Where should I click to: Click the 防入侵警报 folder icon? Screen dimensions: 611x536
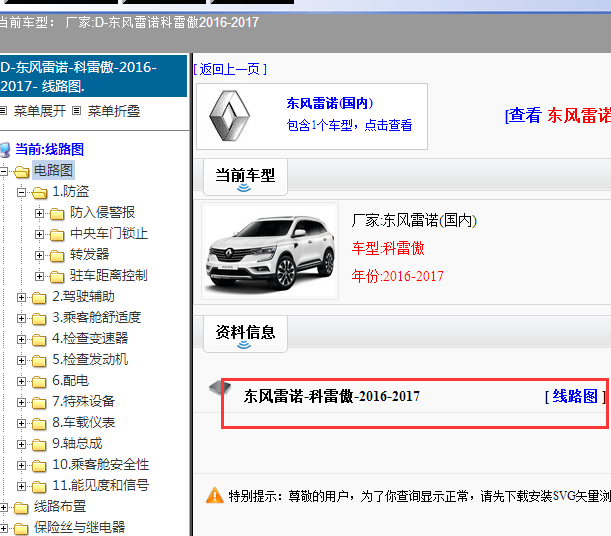(x=57, y=213)
